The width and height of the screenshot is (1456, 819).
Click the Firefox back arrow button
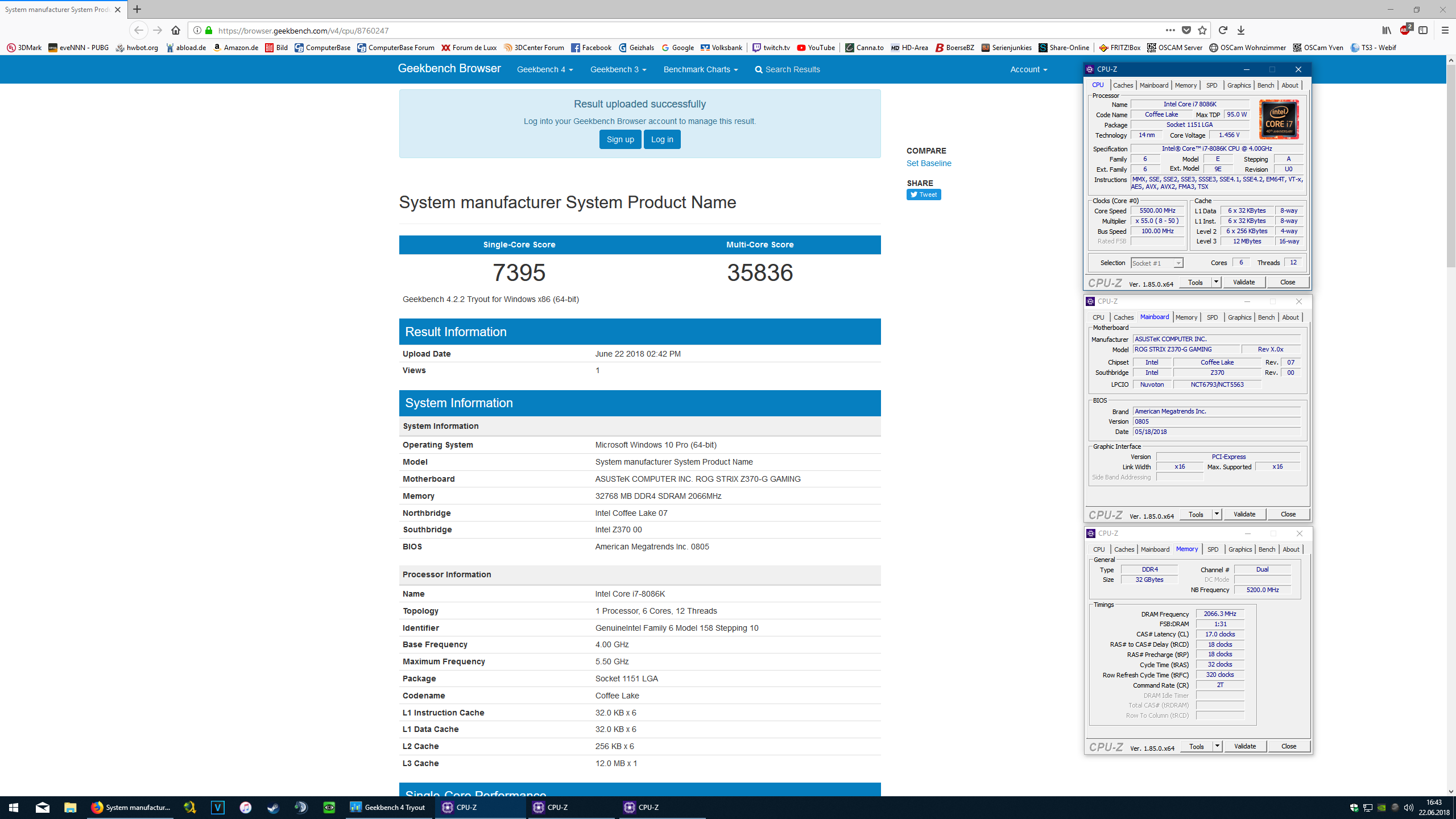coord(138,30)
